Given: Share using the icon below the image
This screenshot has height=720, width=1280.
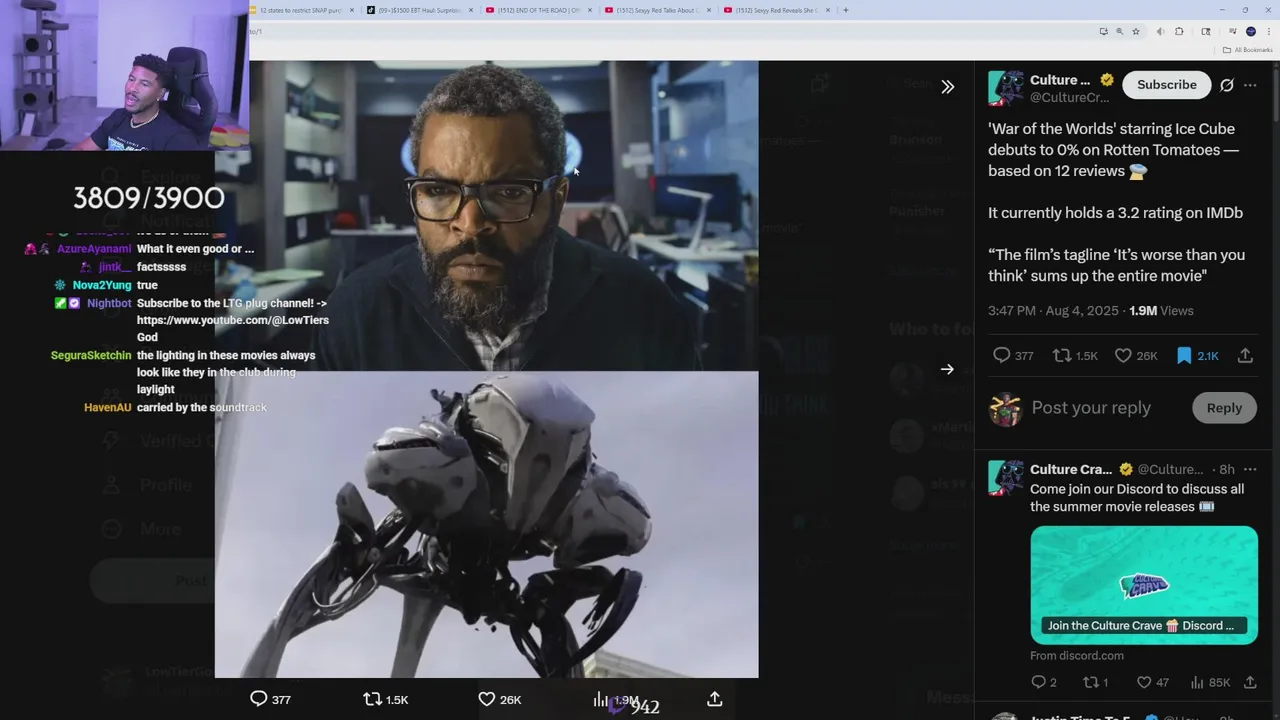Looking at the screenshot, I should click(715, 699).
